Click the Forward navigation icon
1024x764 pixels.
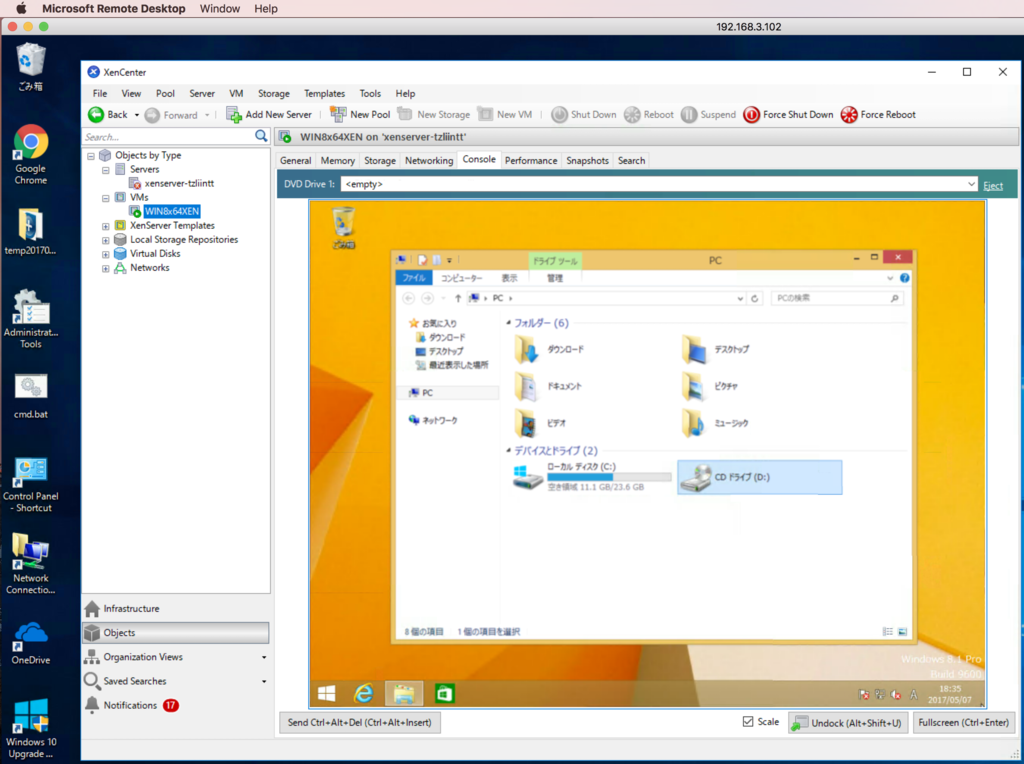152,115
